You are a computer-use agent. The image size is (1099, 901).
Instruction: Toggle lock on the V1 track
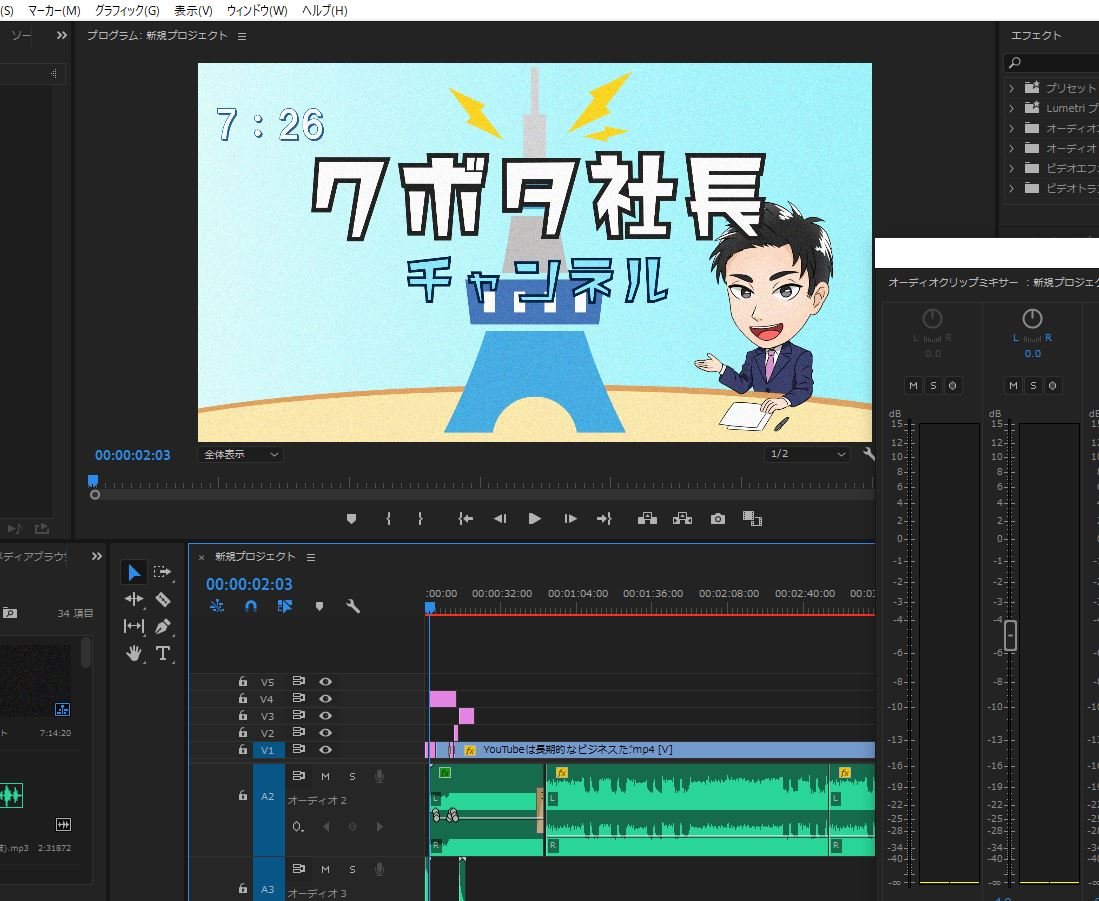tap(242, 750)
